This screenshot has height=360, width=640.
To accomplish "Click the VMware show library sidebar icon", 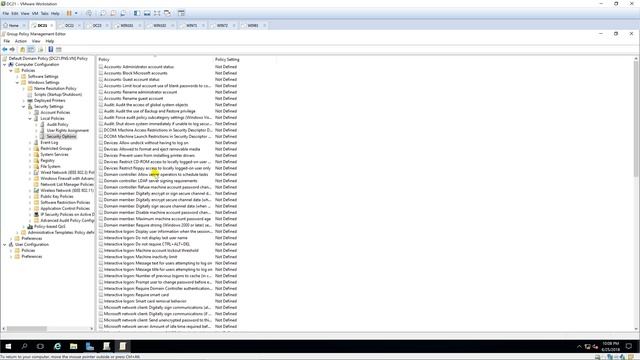I will pos(137,13).
